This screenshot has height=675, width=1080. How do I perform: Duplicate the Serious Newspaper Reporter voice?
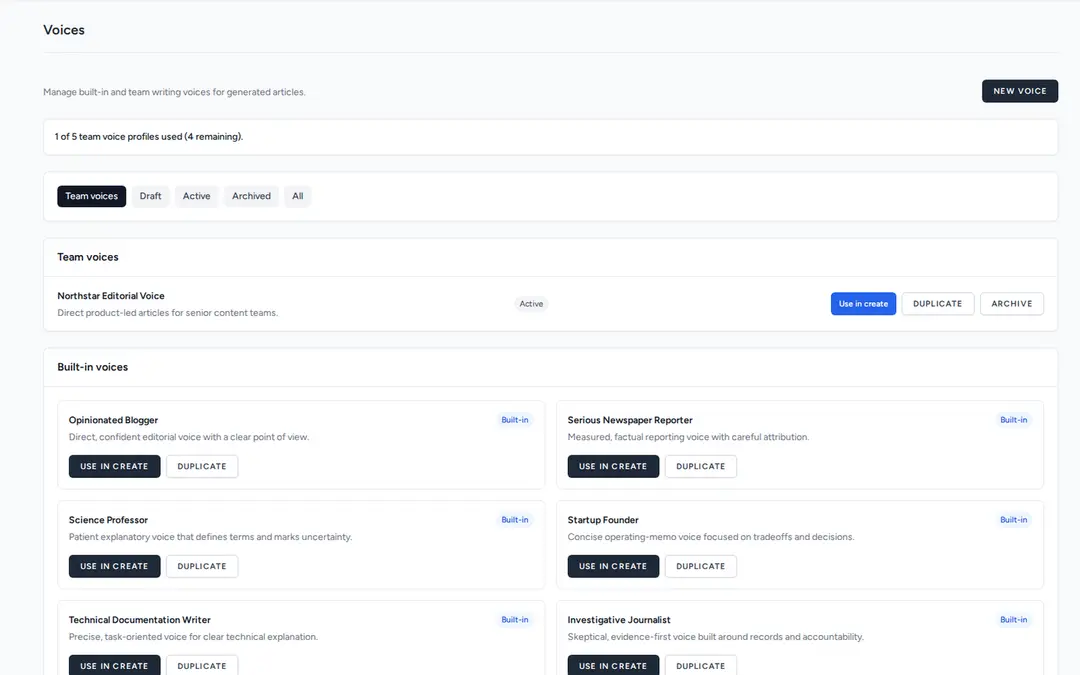tap(700, 466)
